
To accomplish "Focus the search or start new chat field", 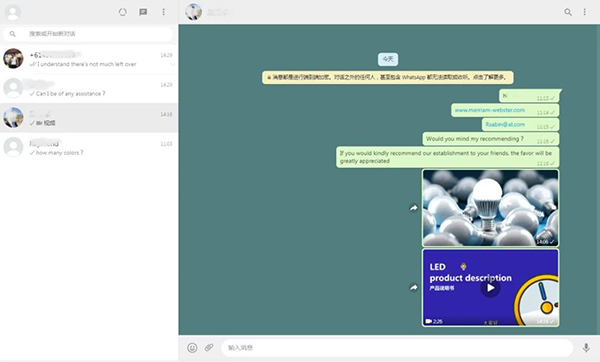I will (88, 34).
